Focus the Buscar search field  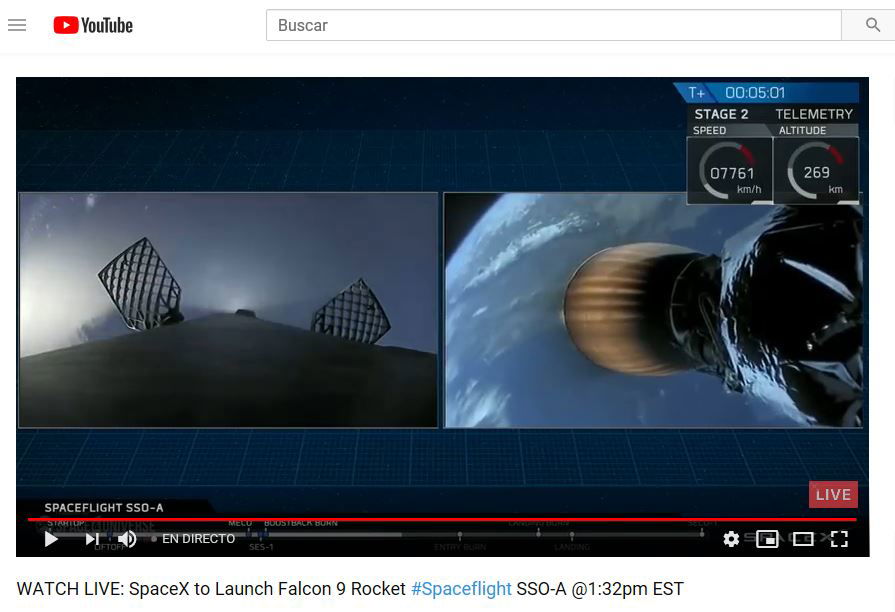tap(554, 25)
